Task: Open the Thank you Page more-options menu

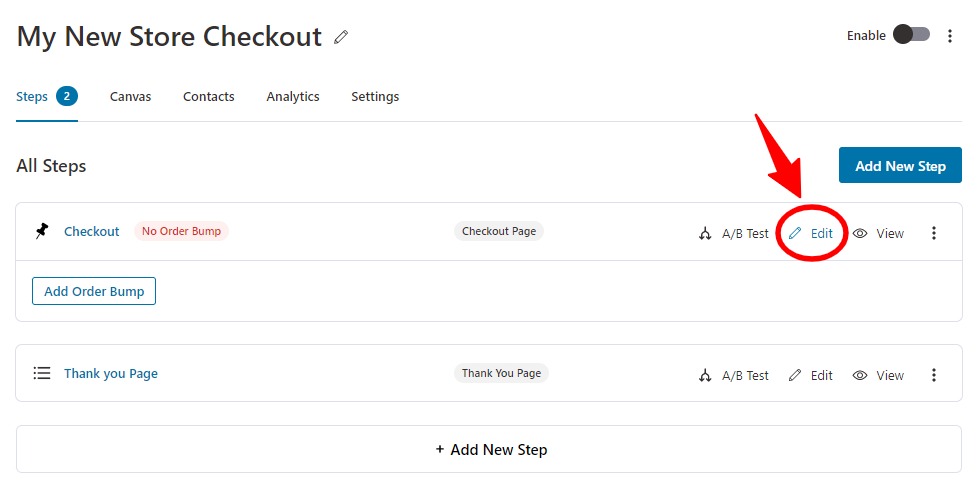Action: coord(934,375)
